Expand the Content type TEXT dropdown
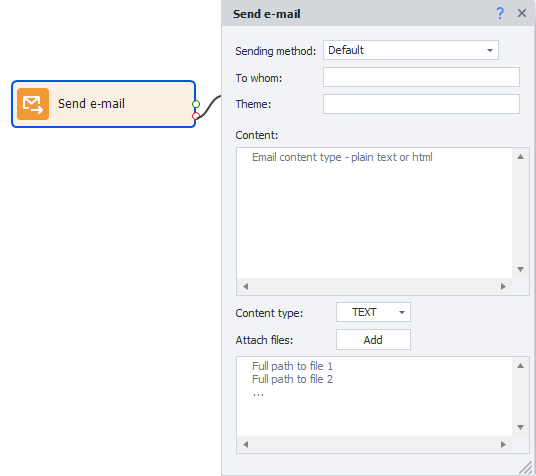The image size is (536, 476). pyautogui.click(x=373, y=312)
